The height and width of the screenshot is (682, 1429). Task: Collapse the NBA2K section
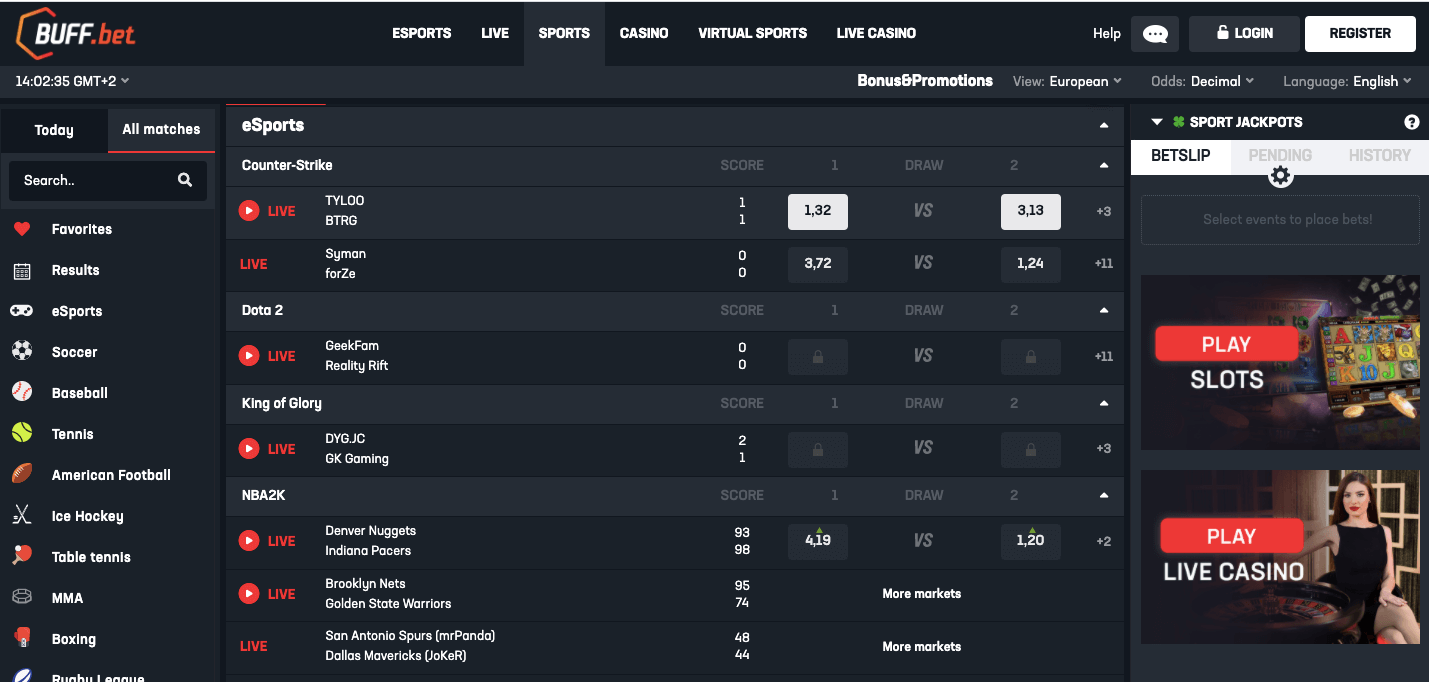coord(1103,495)
